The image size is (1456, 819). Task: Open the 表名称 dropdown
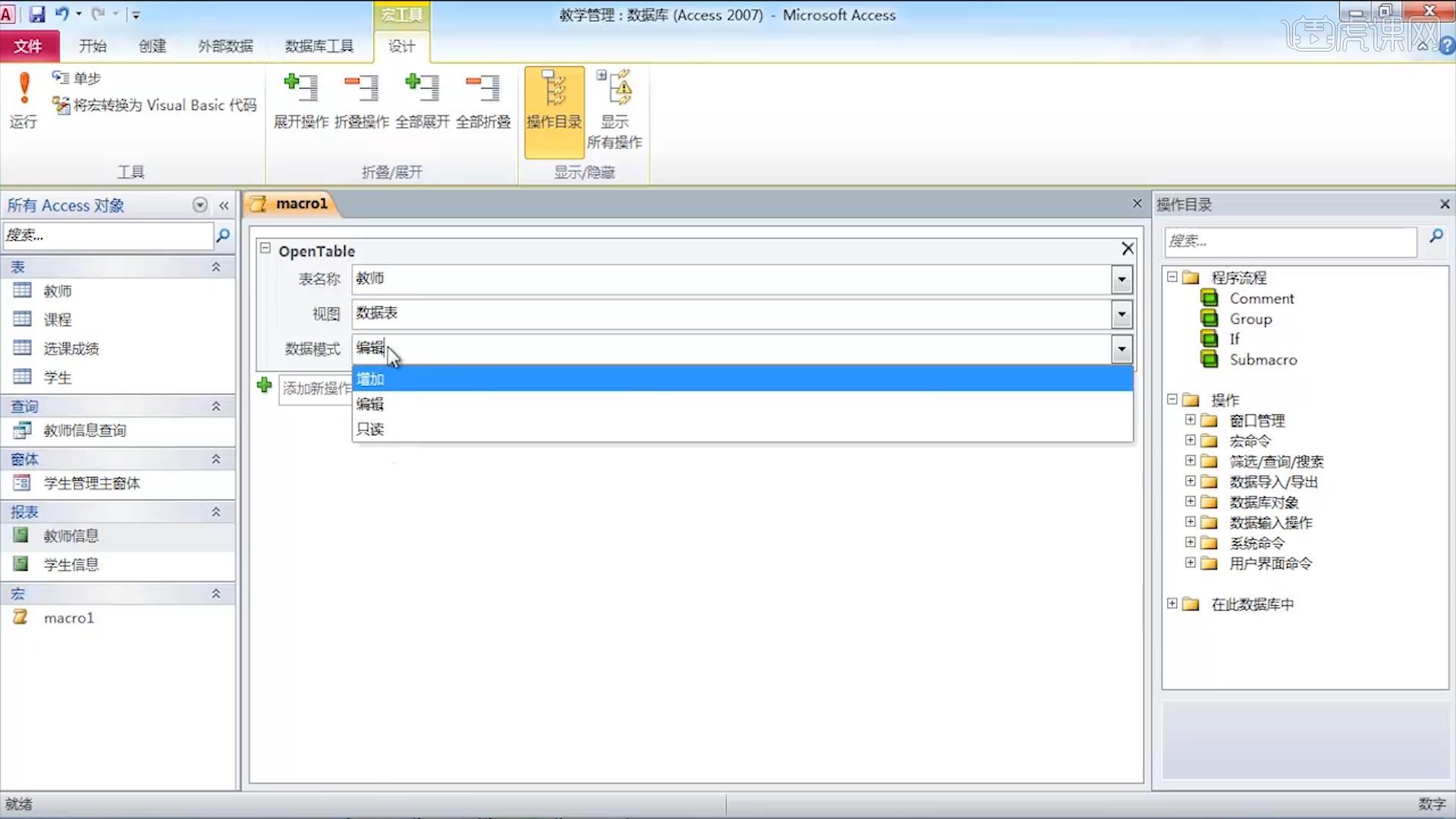pos(1122,280)
